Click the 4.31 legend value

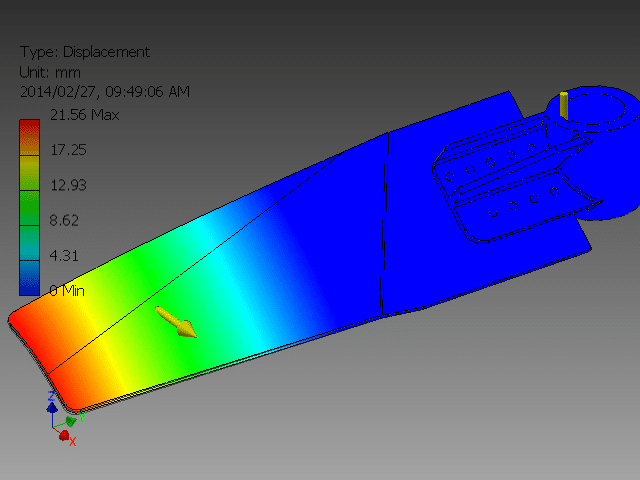click(65, 255)
